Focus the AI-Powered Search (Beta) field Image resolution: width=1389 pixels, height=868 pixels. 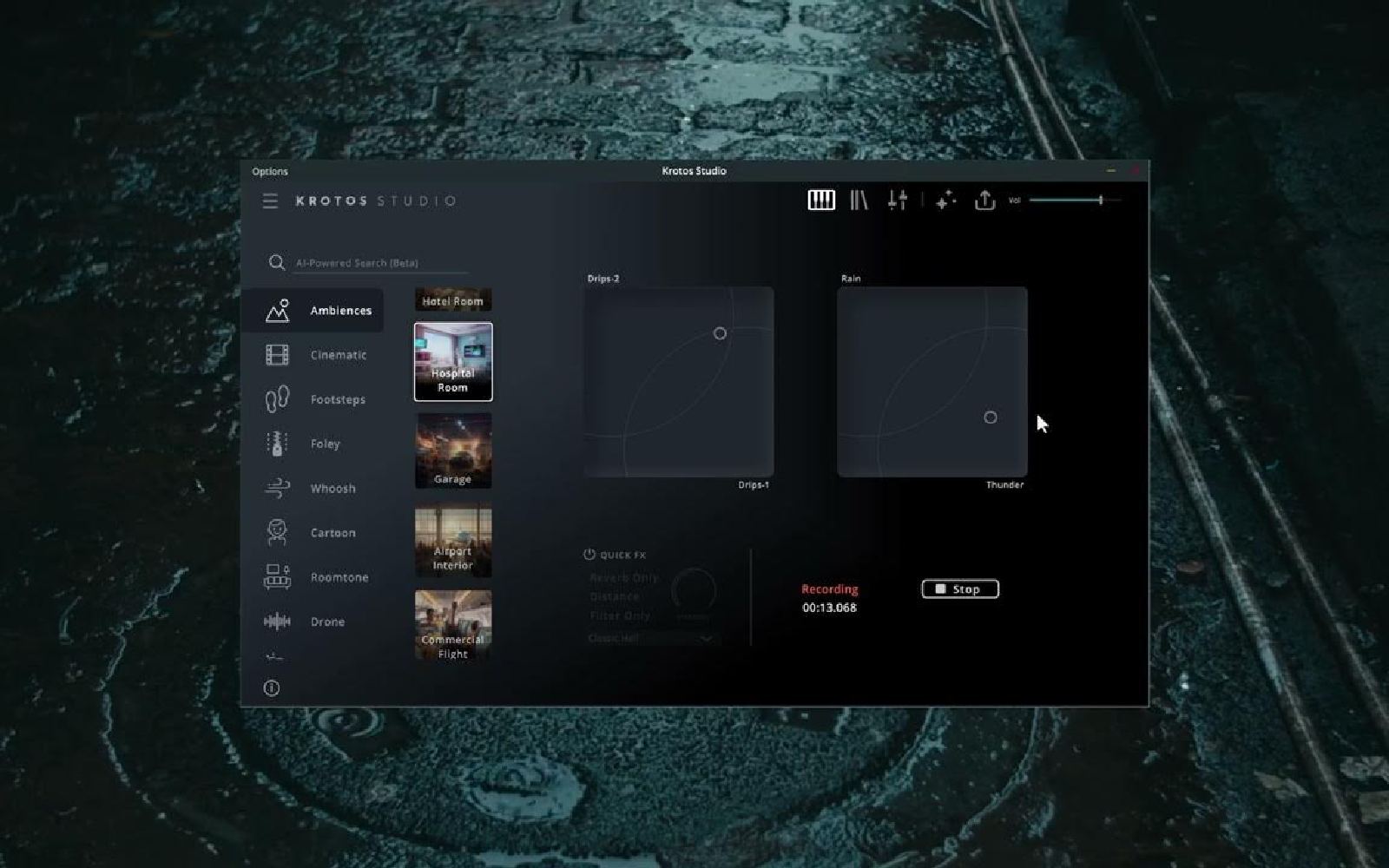tap(380, 263)
